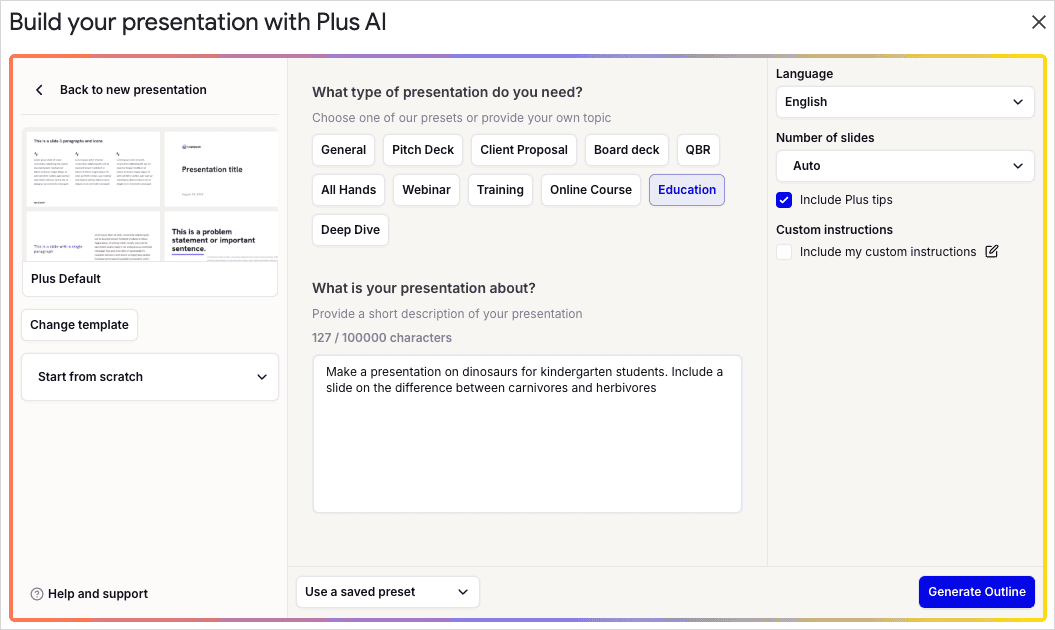This screenshot has height=630, width=1055.
Task: Pick the Board deck preset
Action: 626,150
